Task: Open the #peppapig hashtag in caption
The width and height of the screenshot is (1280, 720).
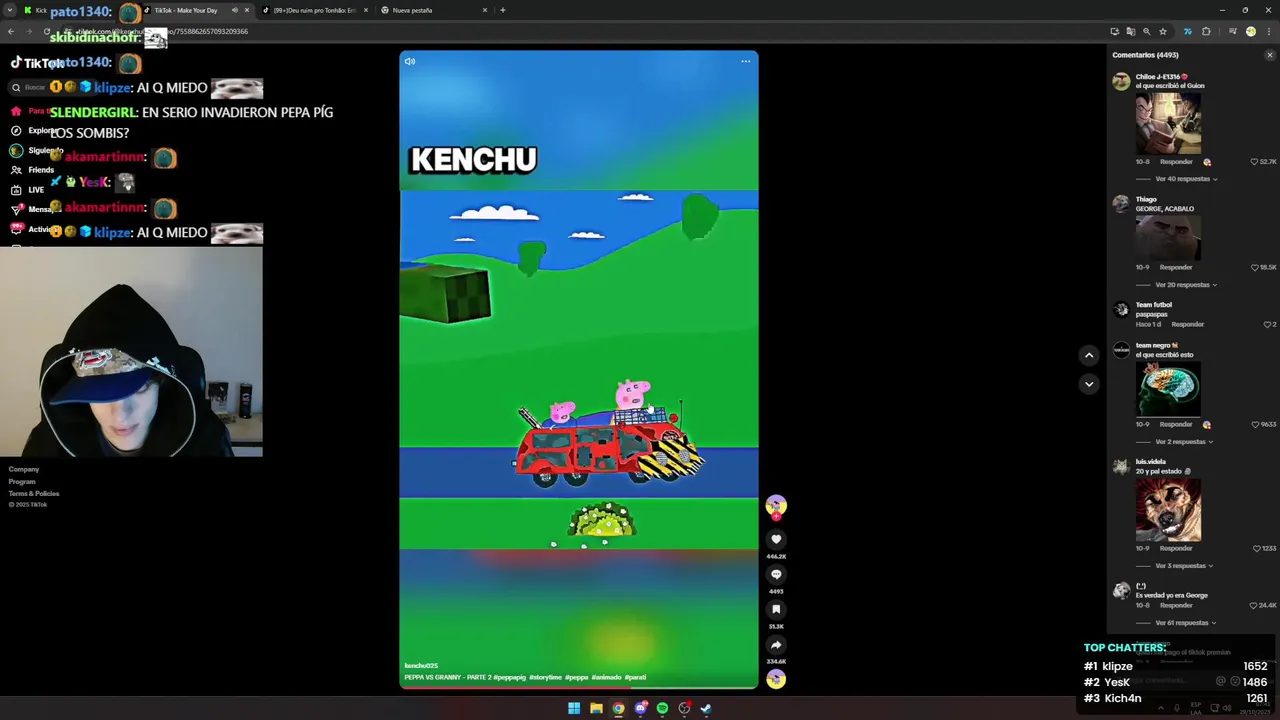Action: [x=510, y=678]
